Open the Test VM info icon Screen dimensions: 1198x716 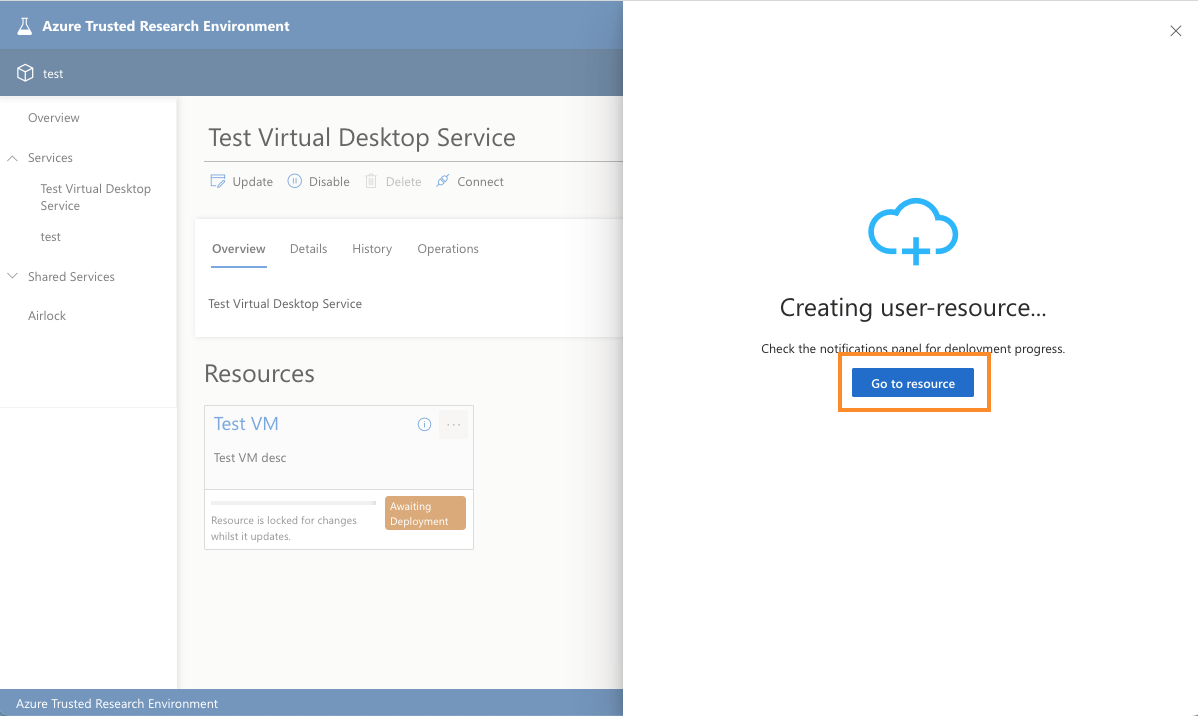point(424,425)
